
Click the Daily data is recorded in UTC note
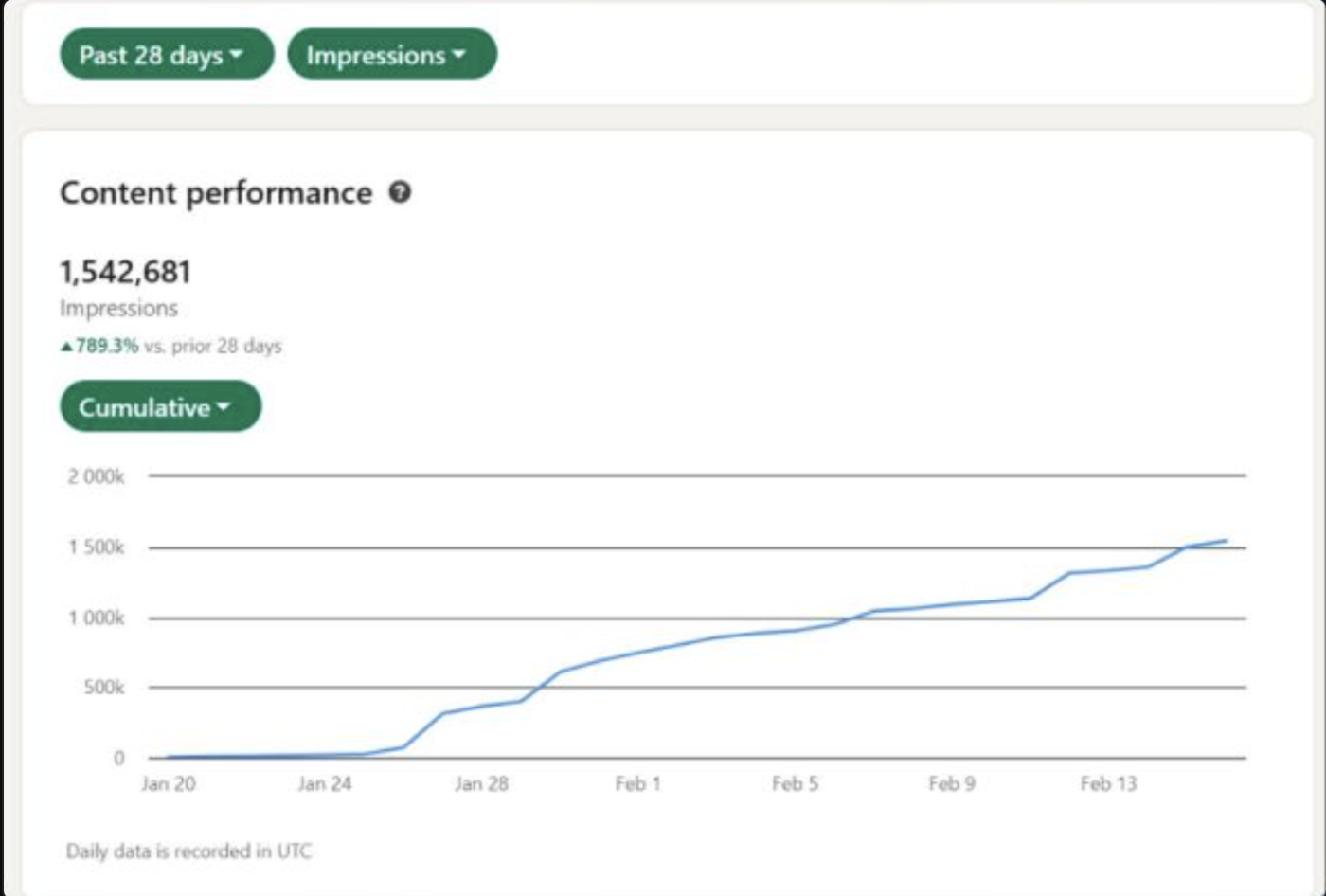pos(188,851)
